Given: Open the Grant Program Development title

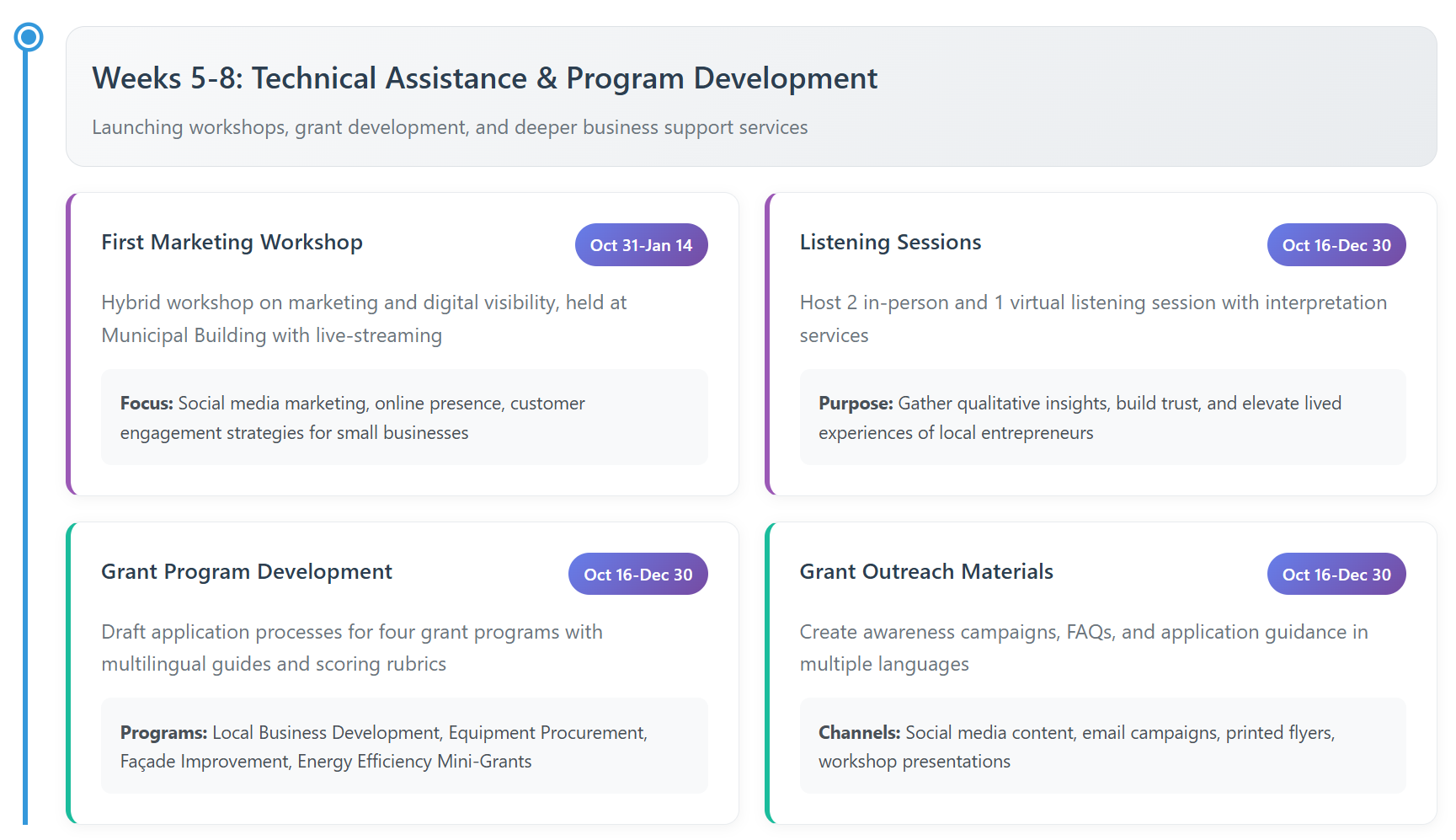Looking at the screenshot, I should pos(247,572).
